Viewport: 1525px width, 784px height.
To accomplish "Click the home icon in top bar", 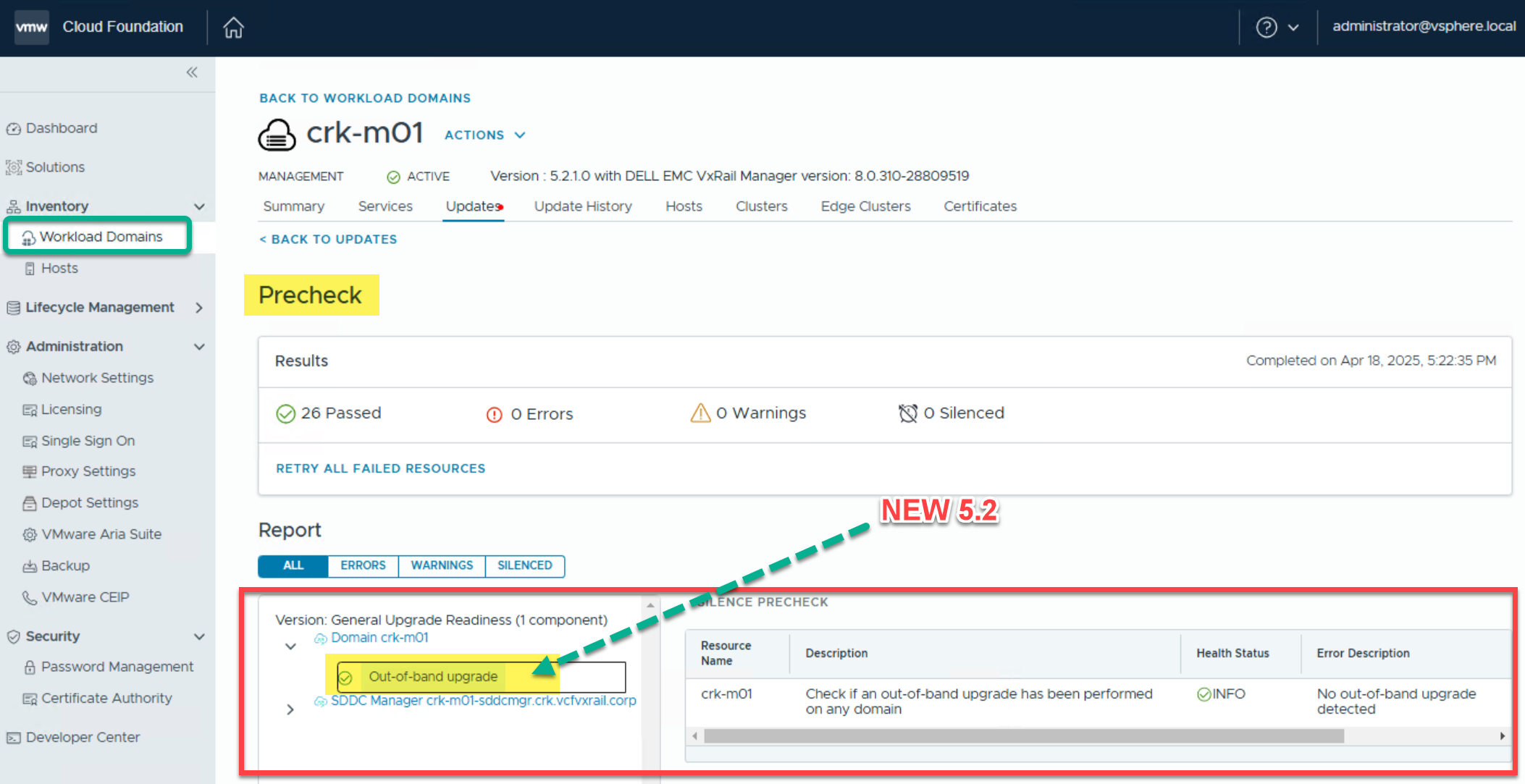I will coord(233,28).
